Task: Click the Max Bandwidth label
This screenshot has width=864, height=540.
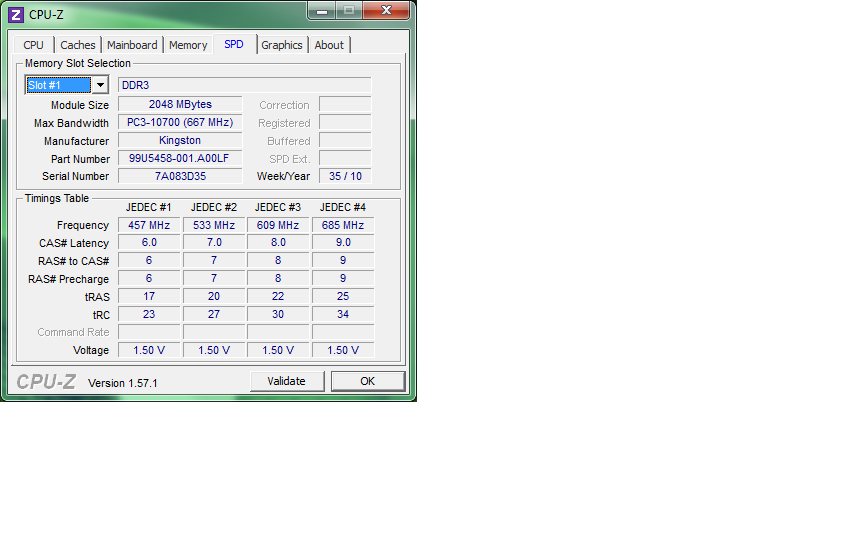Action: [x=72, y=123]
